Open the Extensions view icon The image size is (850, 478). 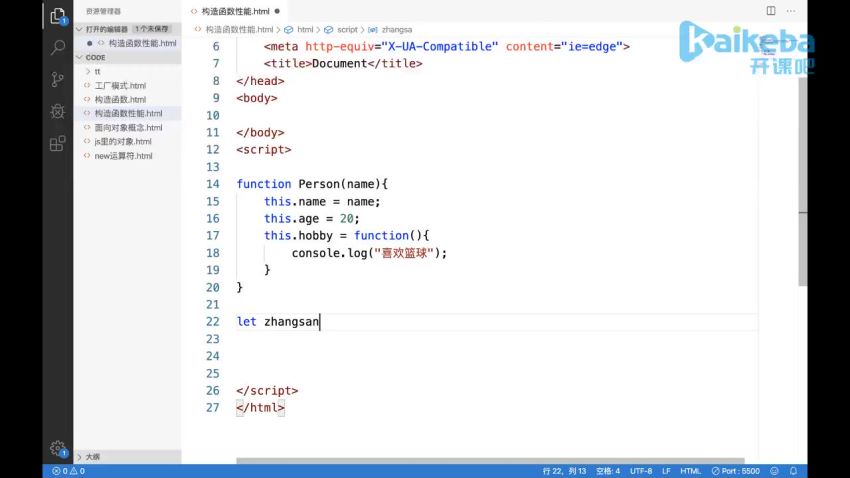pyautogui.click(x=57, y=144)
